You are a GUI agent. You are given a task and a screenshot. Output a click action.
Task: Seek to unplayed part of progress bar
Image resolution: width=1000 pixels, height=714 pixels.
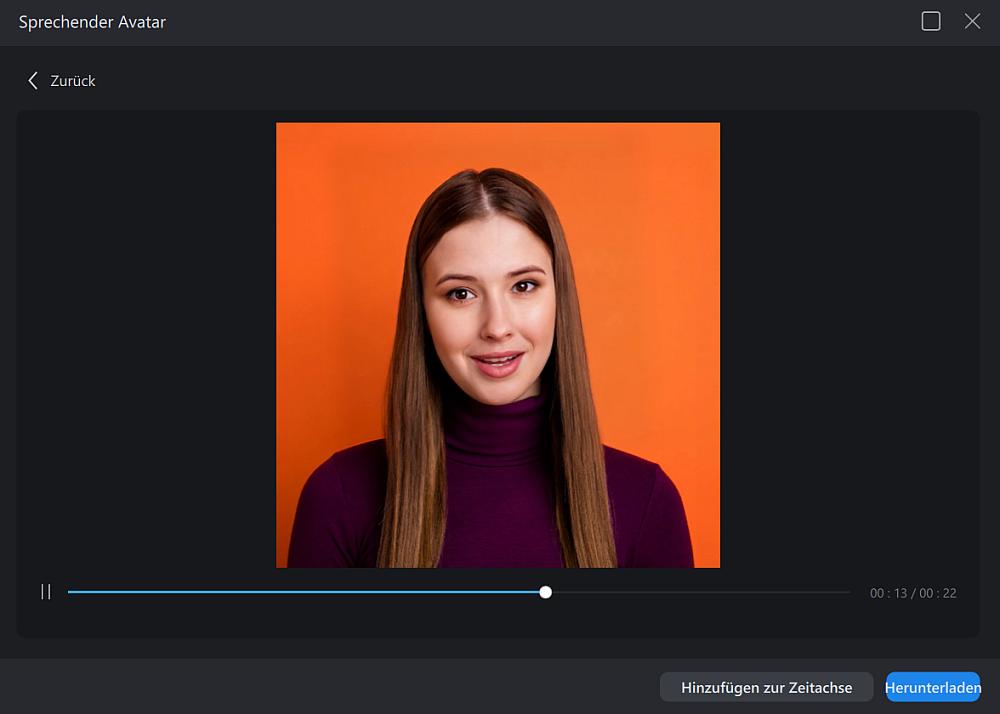(x=701, y=592)
